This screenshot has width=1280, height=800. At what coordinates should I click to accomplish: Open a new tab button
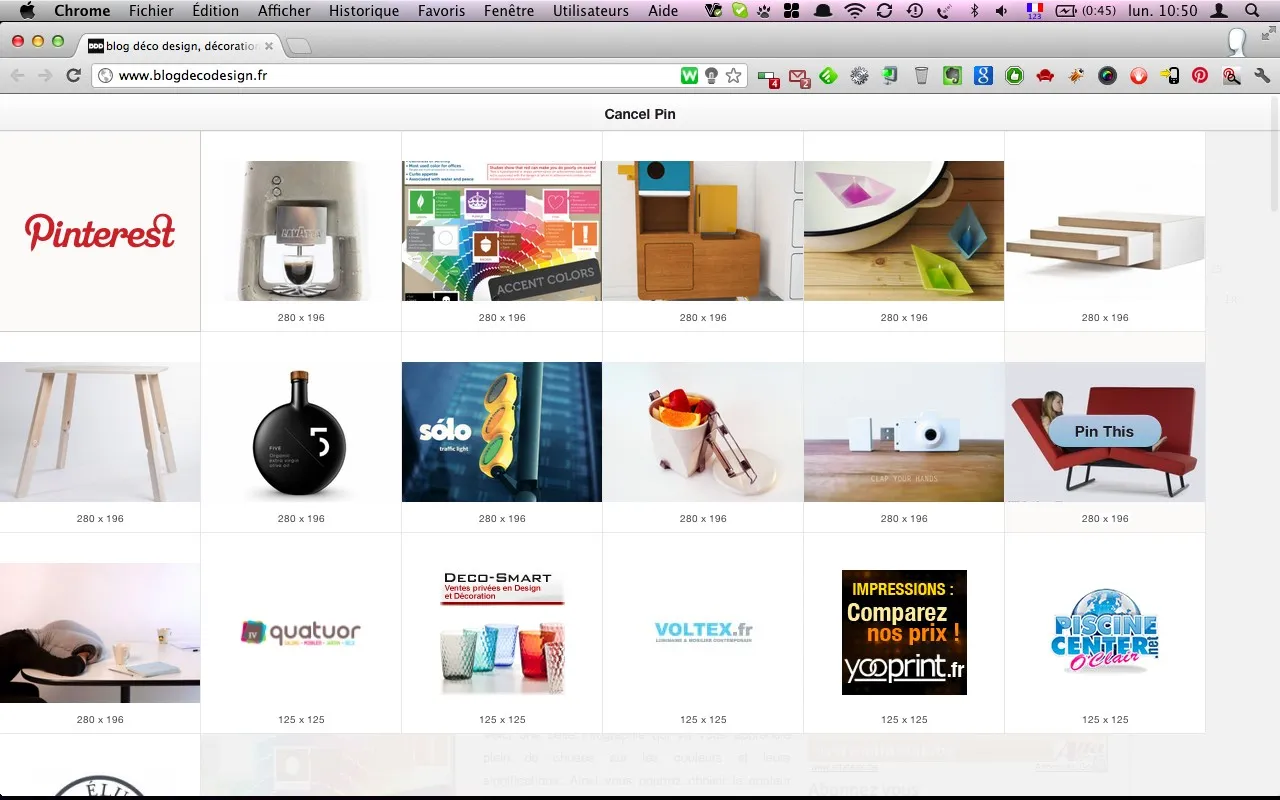tap(298, 46)
